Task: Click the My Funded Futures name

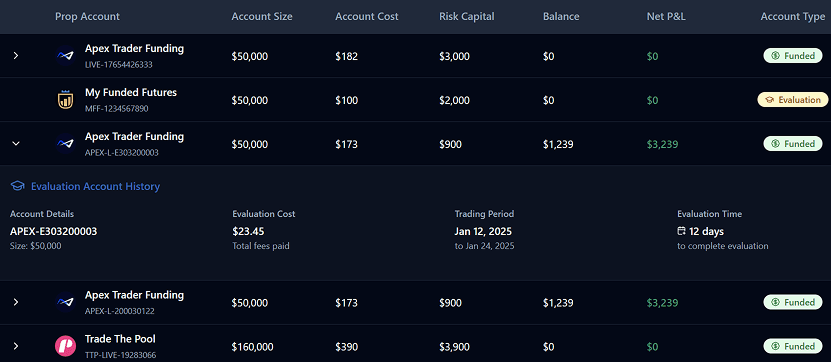Action: click(131, 92)
